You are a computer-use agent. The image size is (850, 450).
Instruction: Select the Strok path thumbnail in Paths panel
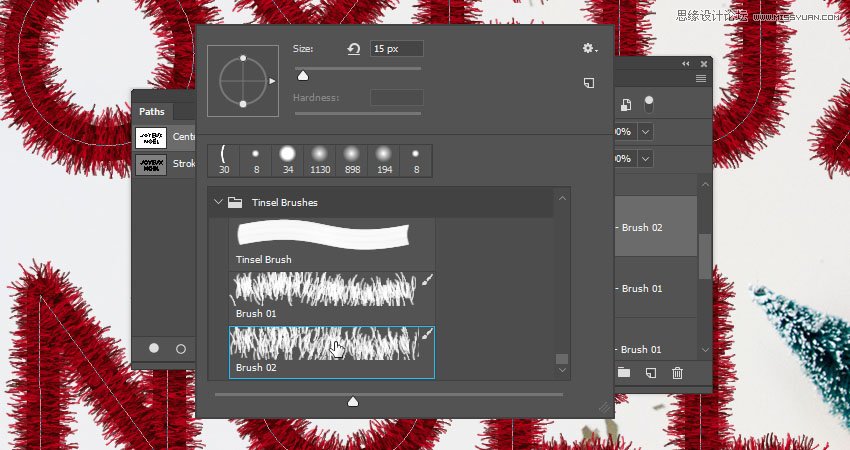[151, 165]
